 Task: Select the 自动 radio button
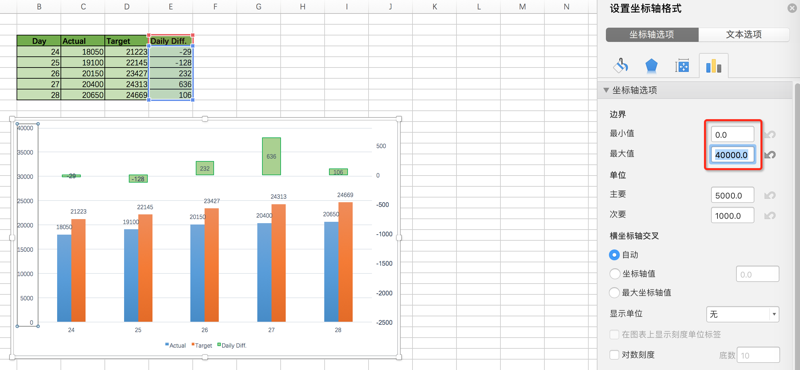(x=615, y=254)
